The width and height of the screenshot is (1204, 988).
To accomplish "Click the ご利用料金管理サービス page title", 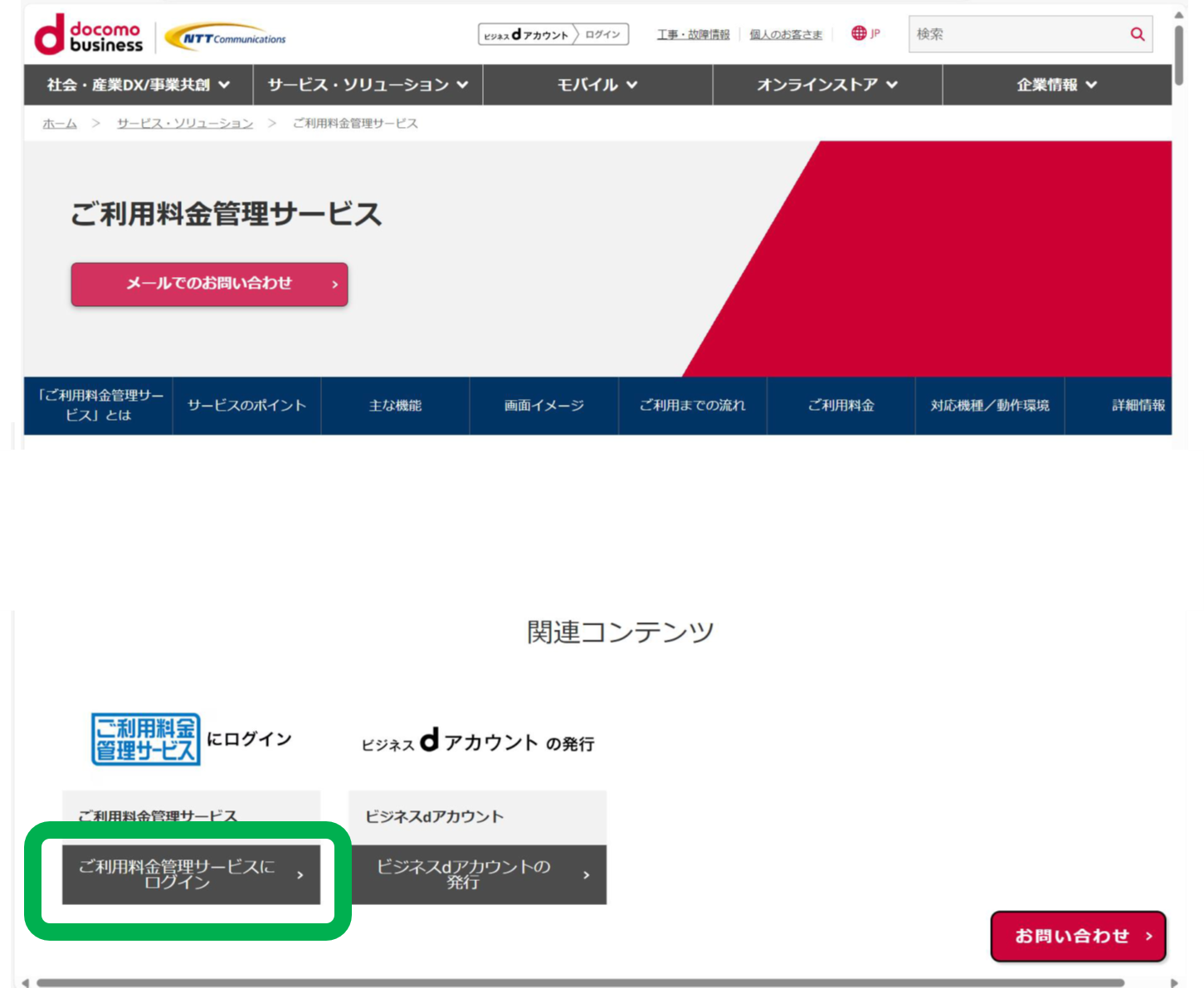I will [x=226, y=214].
